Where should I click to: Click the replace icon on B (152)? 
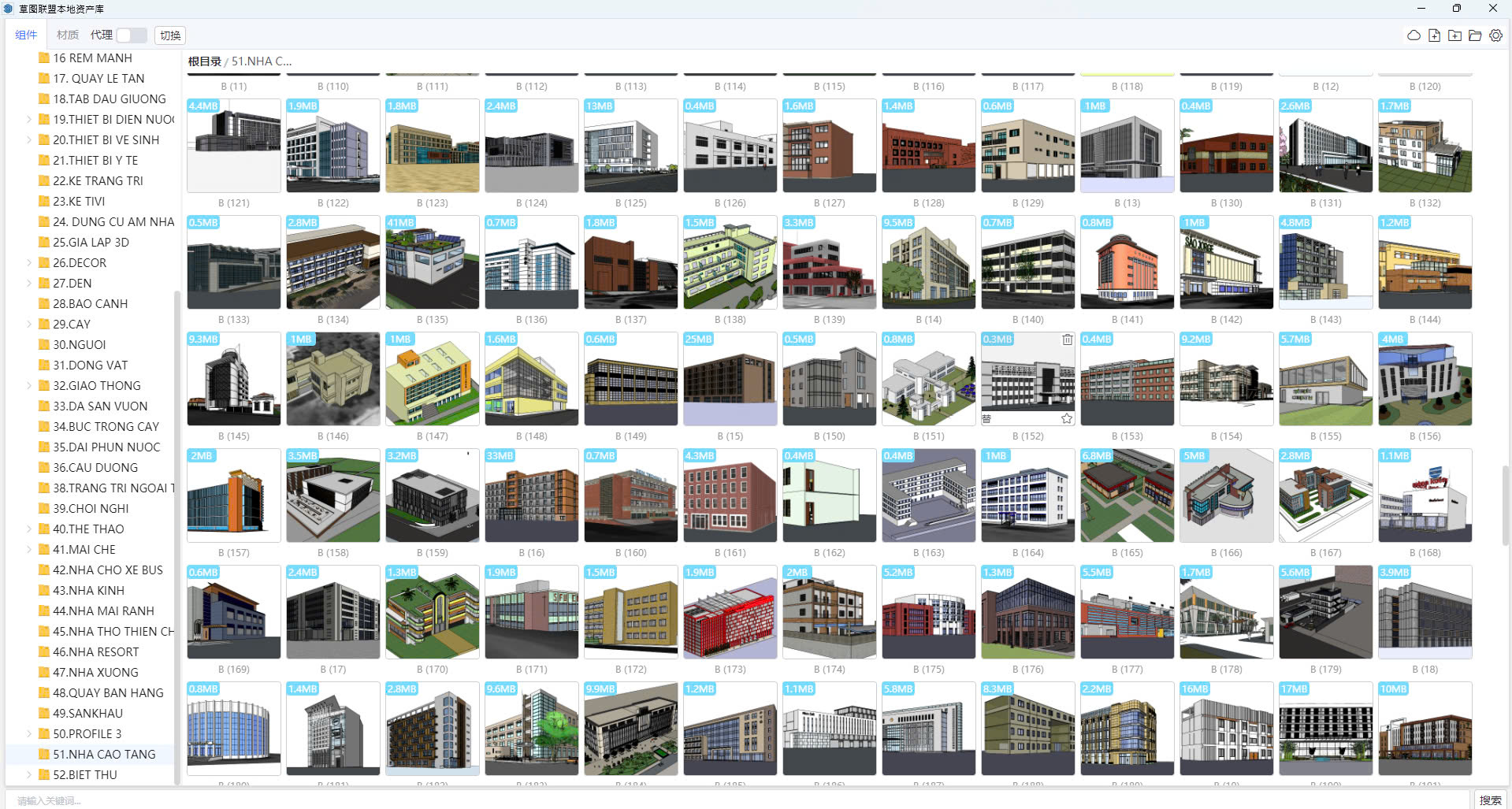coord(986,418)
